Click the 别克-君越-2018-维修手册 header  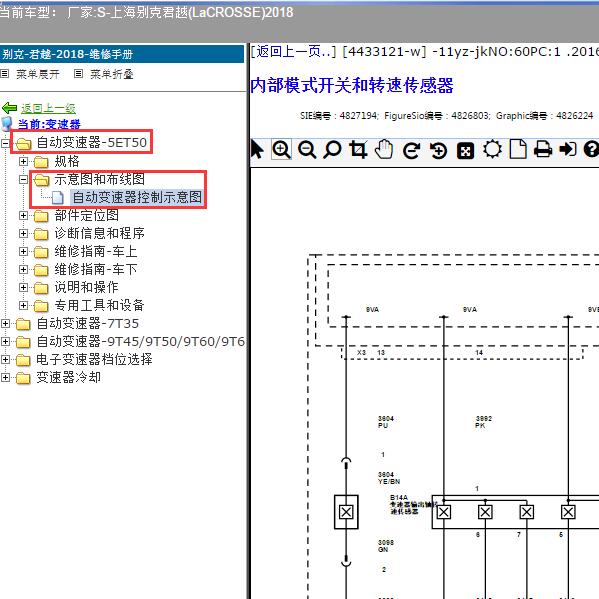[x=68, y=54]
